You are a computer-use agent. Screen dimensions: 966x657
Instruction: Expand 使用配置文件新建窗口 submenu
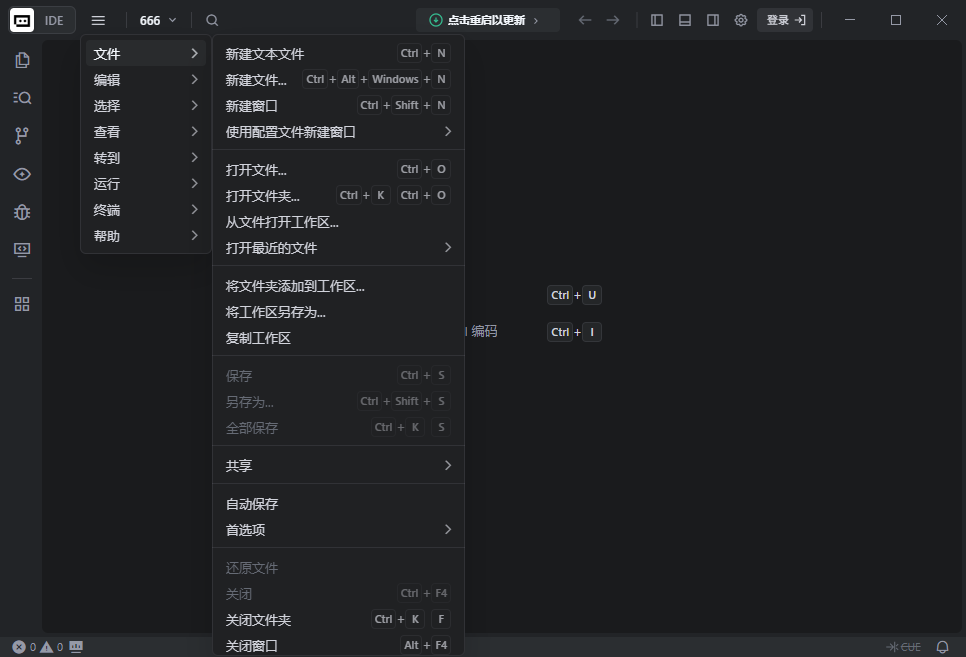tap(338, 131)
